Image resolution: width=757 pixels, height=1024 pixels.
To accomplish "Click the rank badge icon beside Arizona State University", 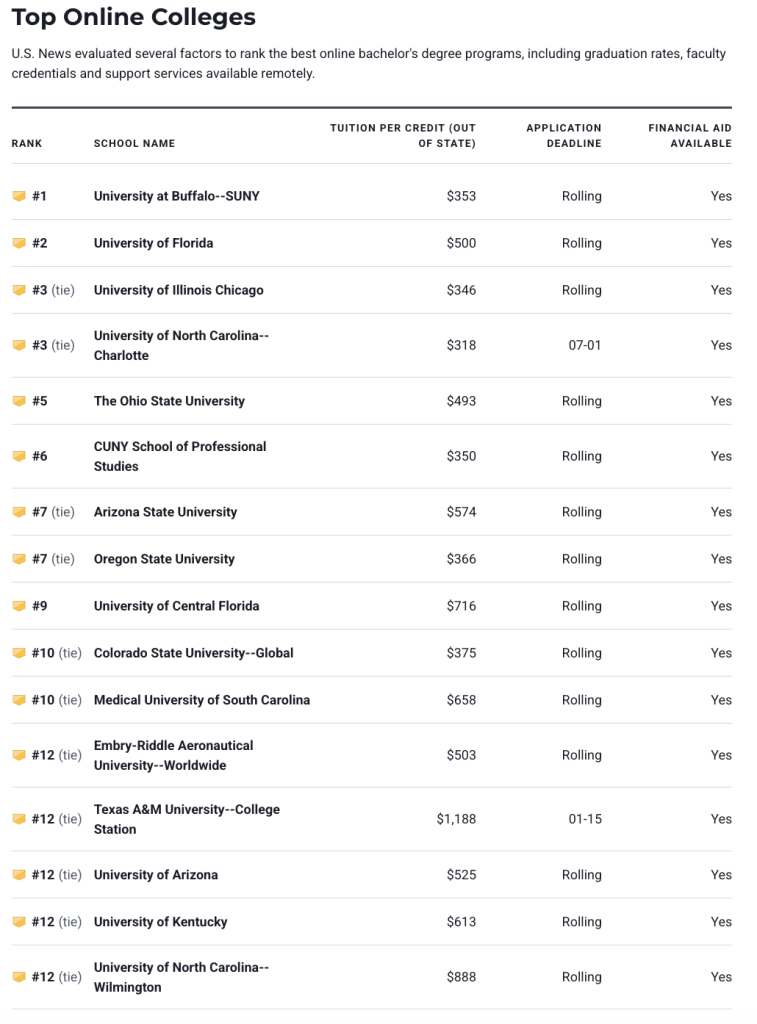I will pyautogui.click(x=18, y=512).
